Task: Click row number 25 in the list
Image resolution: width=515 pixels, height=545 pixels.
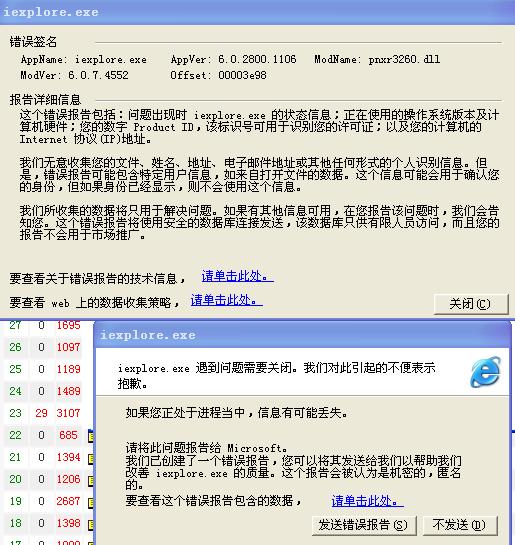Action: tap(15, 369)
